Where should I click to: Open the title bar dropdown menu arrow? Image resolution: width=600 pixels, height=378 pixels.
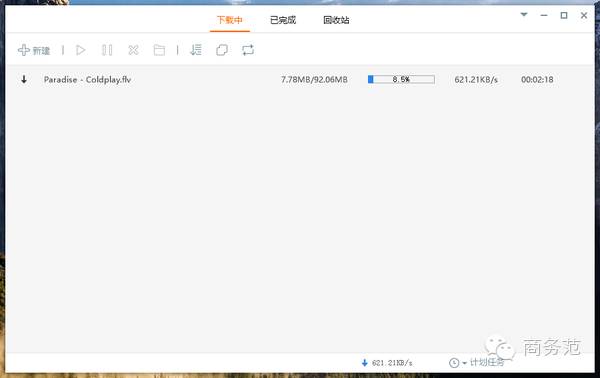tap(524, 15)
